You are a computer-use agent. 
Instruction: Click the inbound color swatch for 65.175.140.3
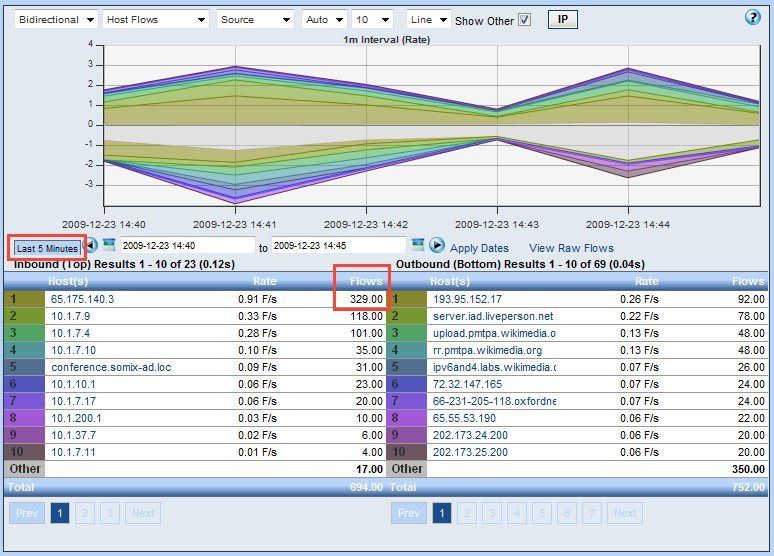coord(24,299)
